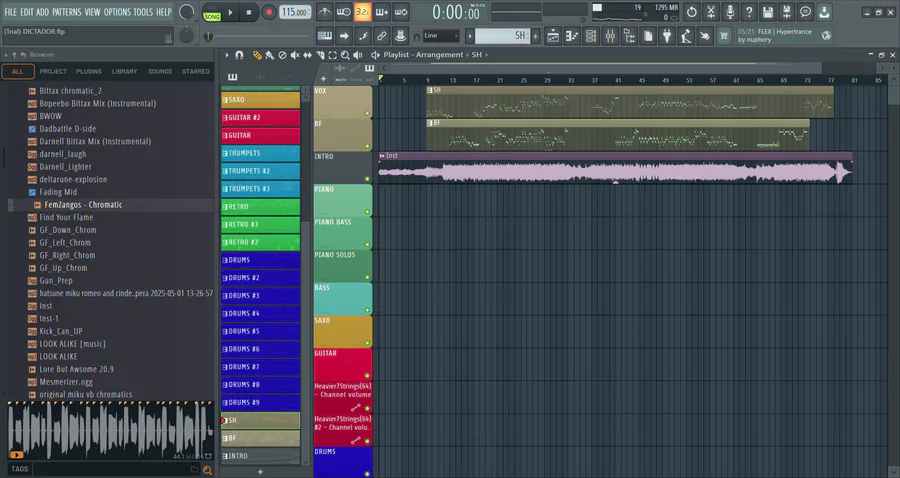Viewport: 900px width, 478px height.
Task: Mute the BF track
Action: (367, 146)
